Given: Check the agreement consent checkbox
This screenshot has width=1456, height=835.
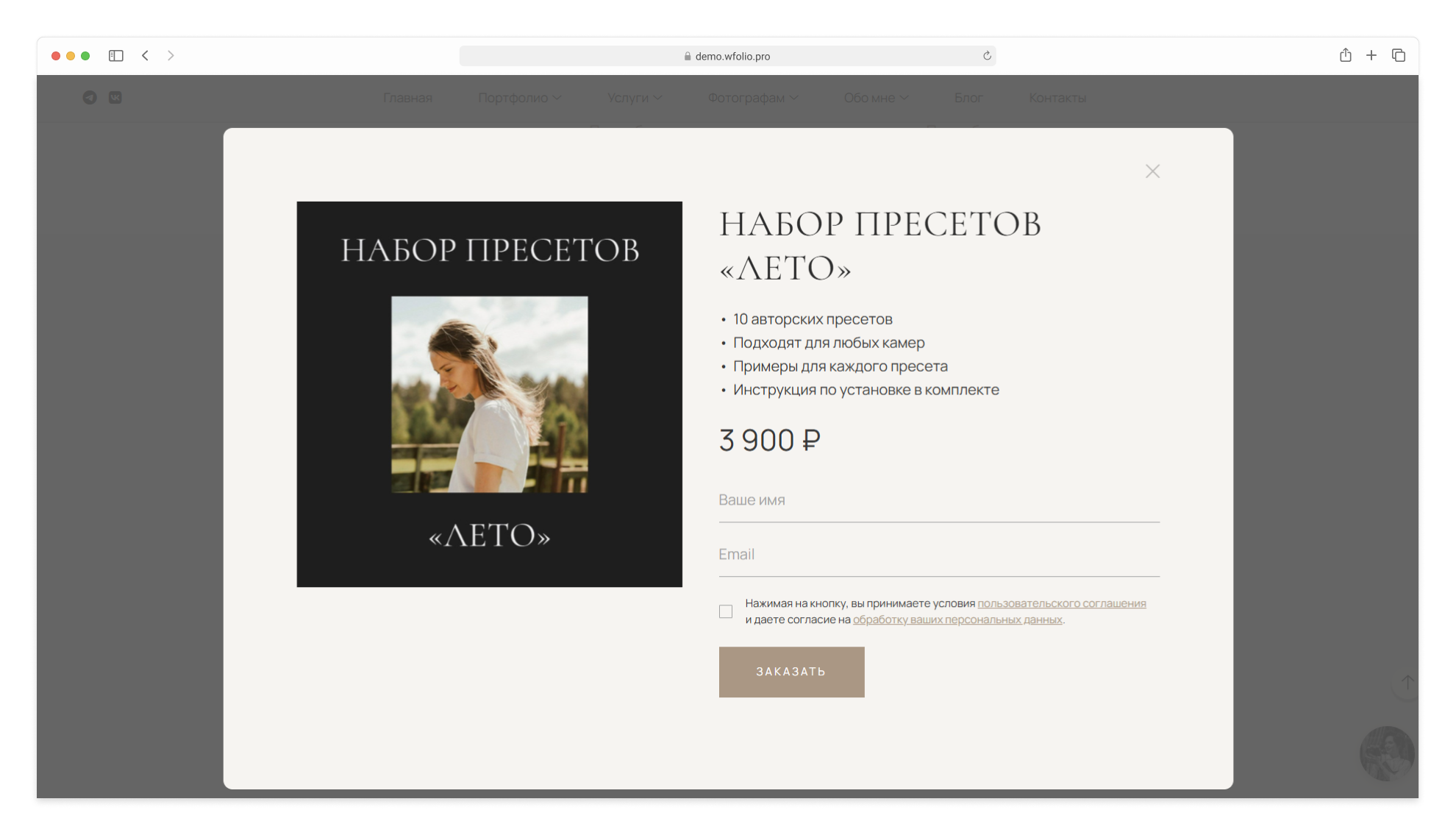Looking at the screenshot, I should pyautogui.click(x=726, y=611).
